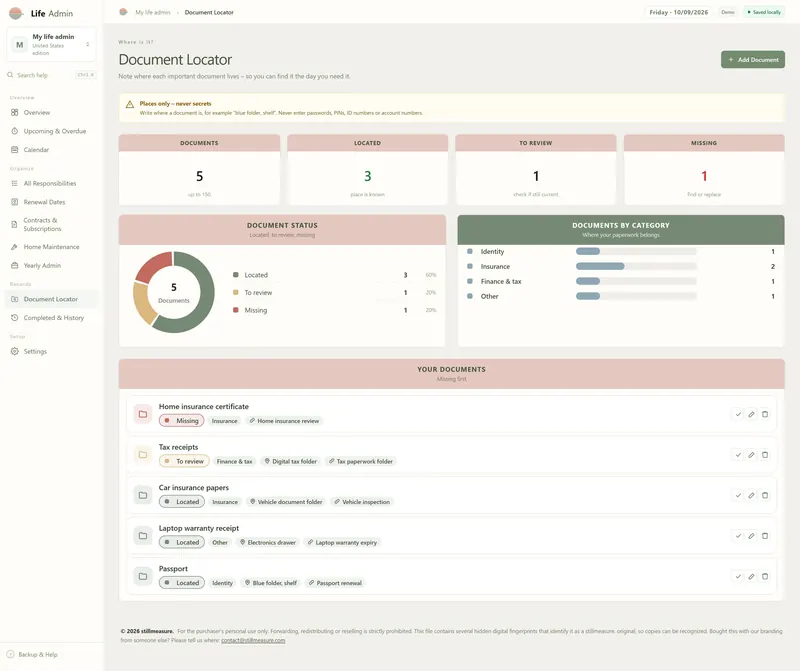Open All Responsibilities page

tap(51, 183)
